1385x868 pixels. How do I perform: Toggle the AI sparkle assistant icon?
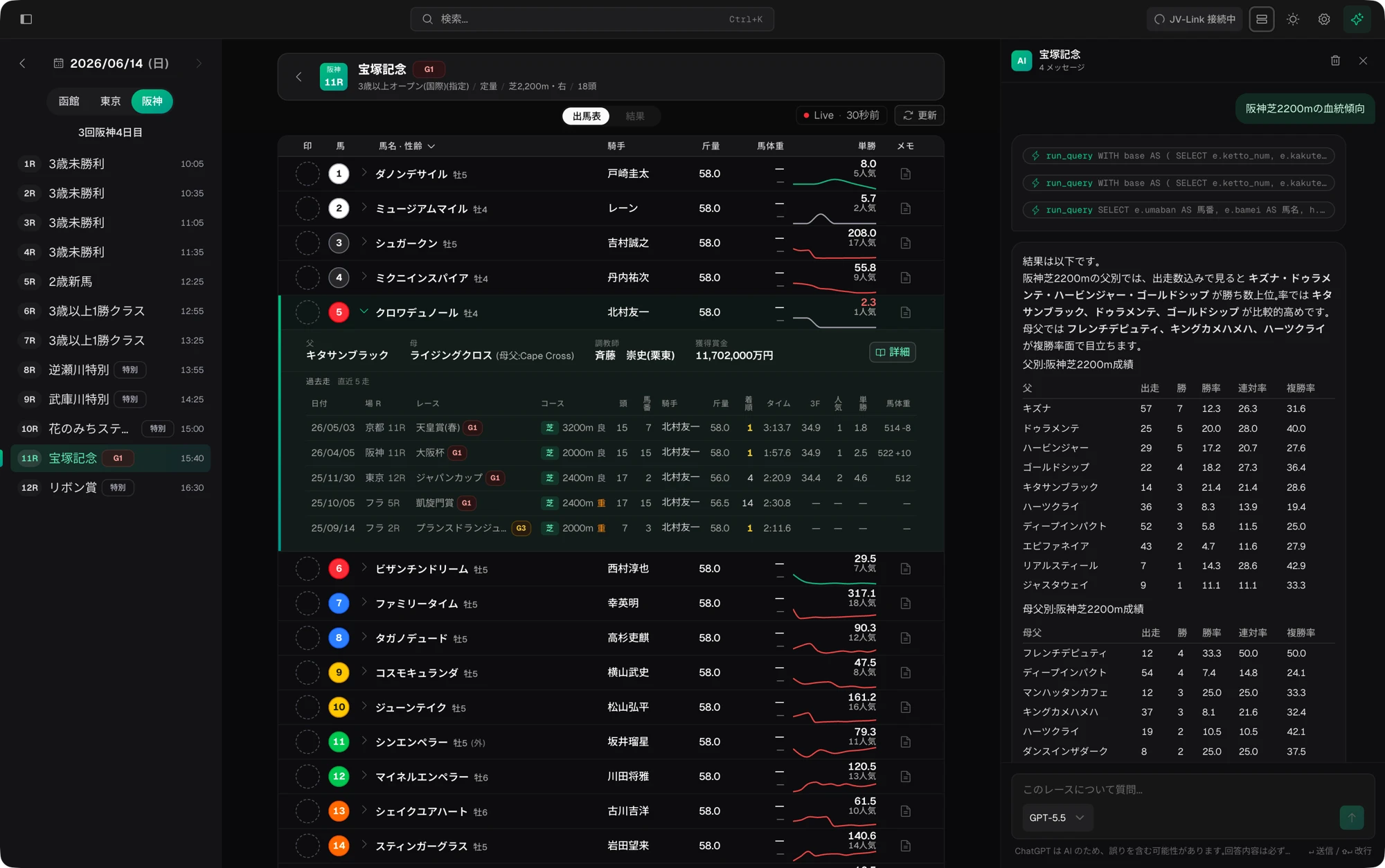click(x=1357, y=19)
